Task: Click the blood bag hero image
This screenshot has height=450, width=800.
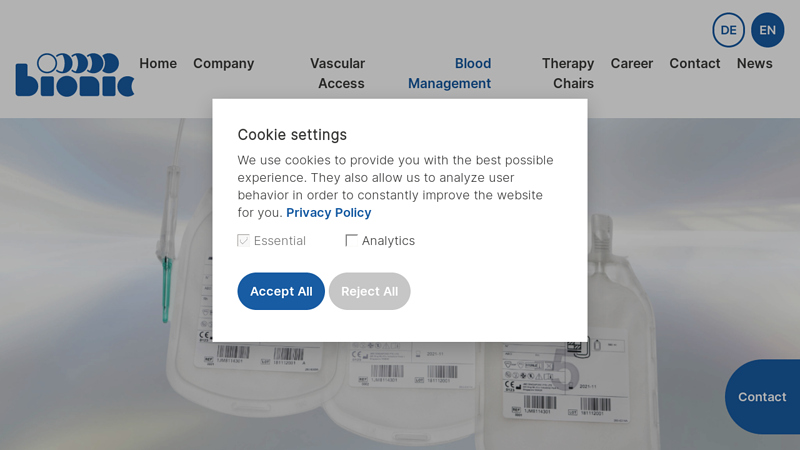Action: [400, 390]
